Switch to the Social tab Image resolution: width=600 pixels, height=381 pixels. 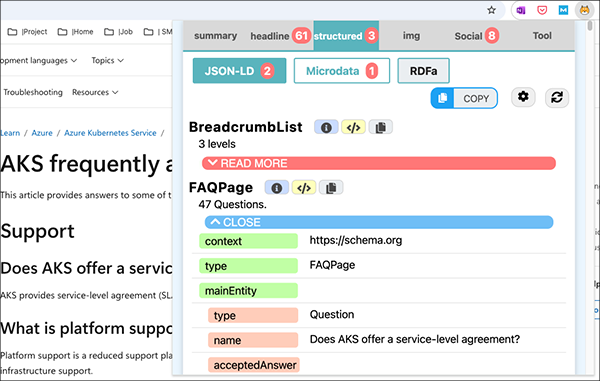(x=476, y=36)
